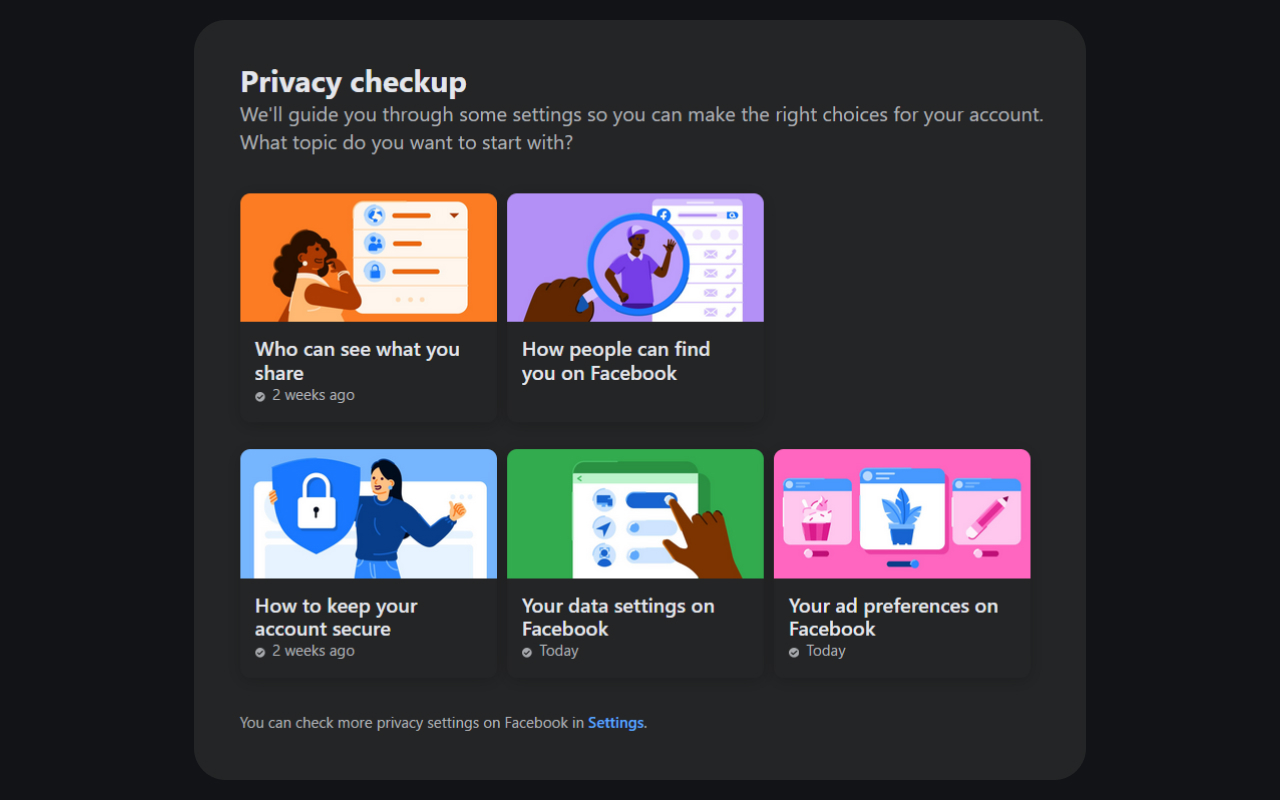Image resolution: width=1280 pixels, height=800 pixels.
Task: Click the globe audience icon in the orange illustration
Action: pyautogui.click(x=374, y=215)
